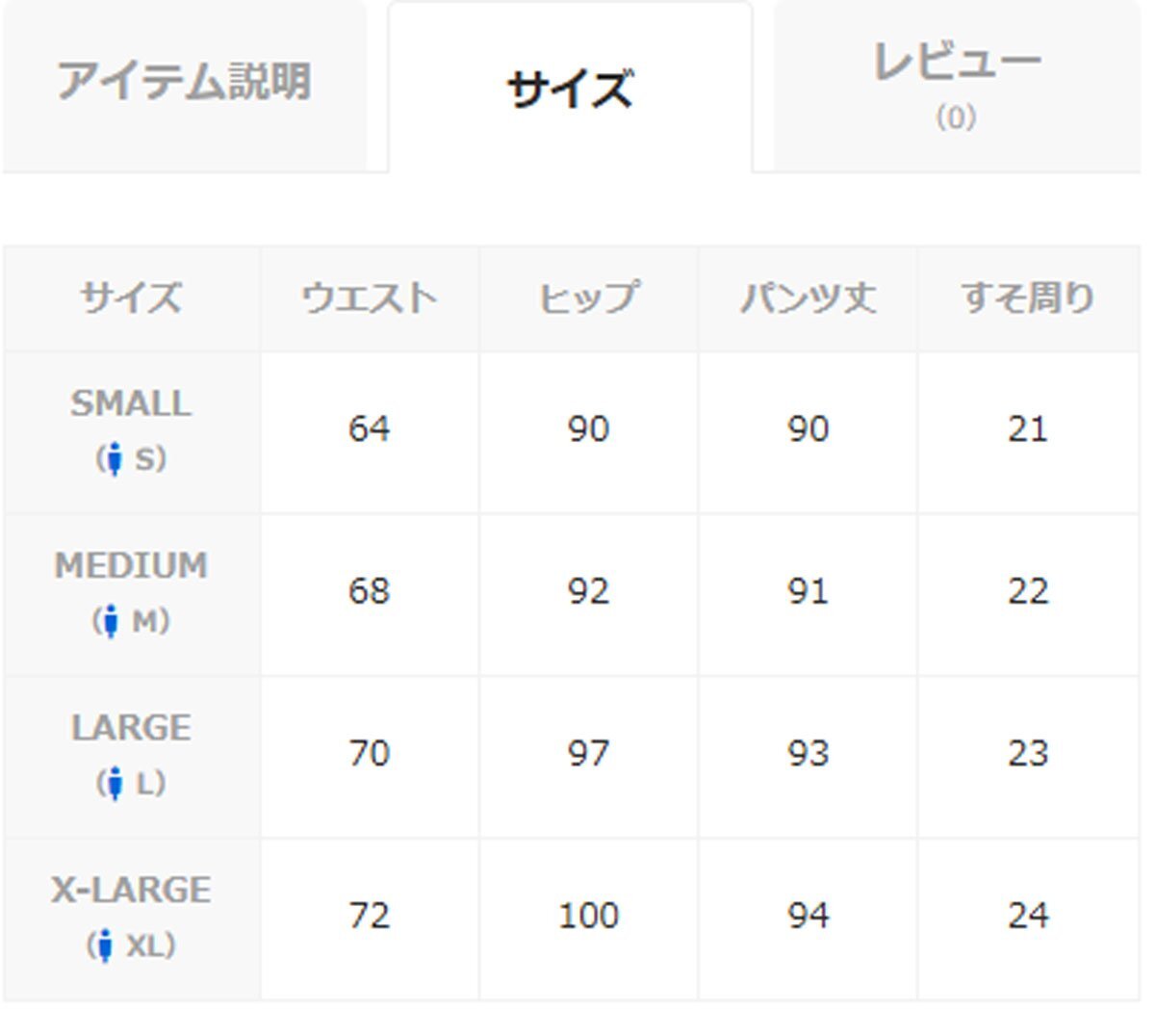Click the LARGE pants length value 93
Image resolution: width=1155 pixels, height=1036 pixels.
click(x=808, y=753)
